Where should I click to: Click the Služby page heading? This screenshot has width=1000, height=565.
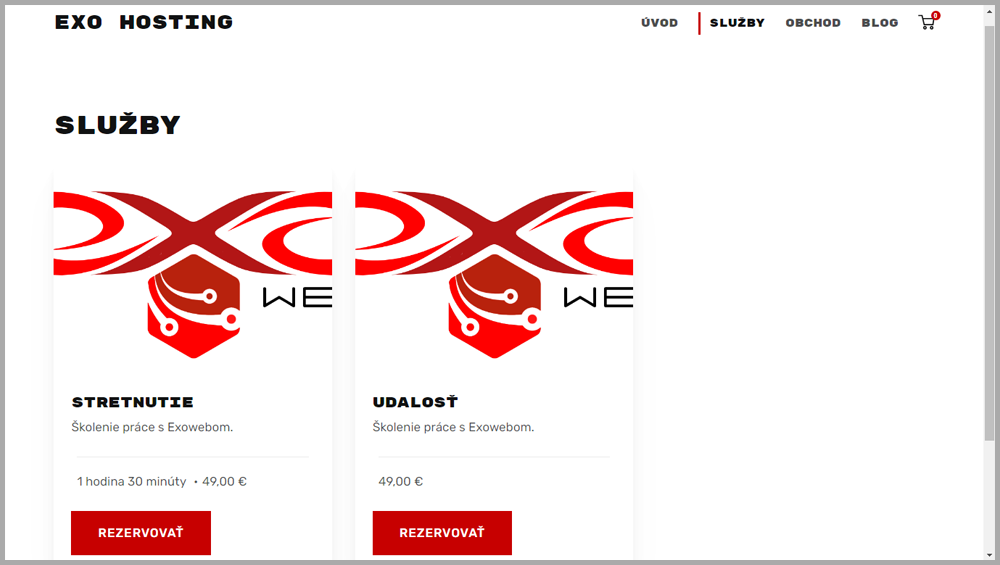118,125
